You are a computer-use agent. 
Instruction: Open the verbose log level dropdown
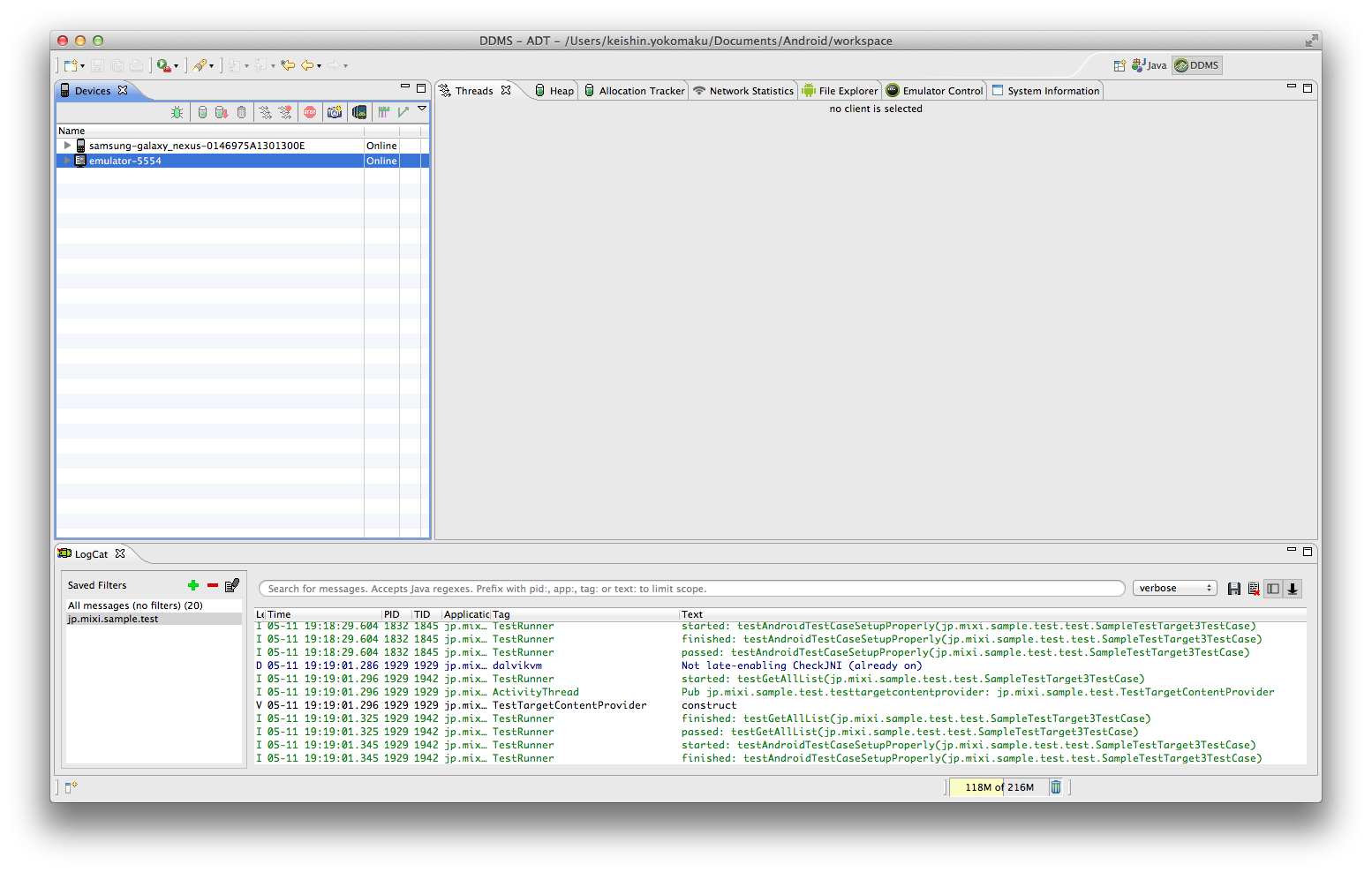(1175, 588)
